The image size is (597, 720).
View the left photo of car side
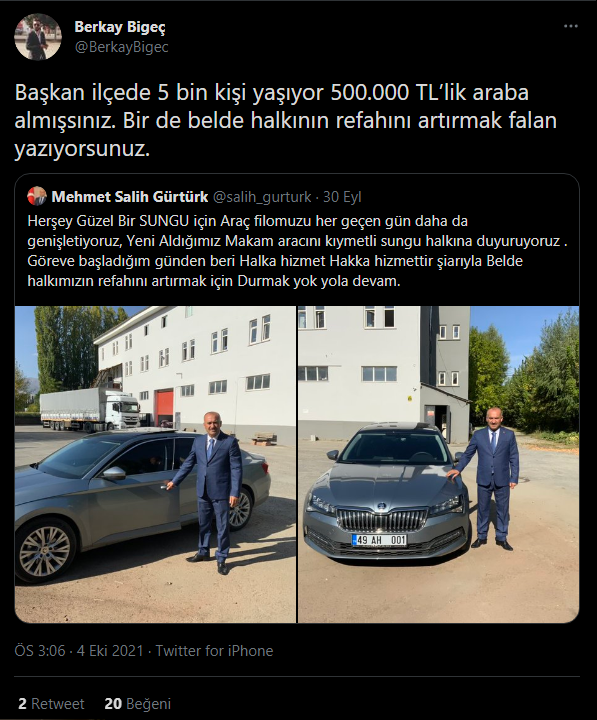155,464
